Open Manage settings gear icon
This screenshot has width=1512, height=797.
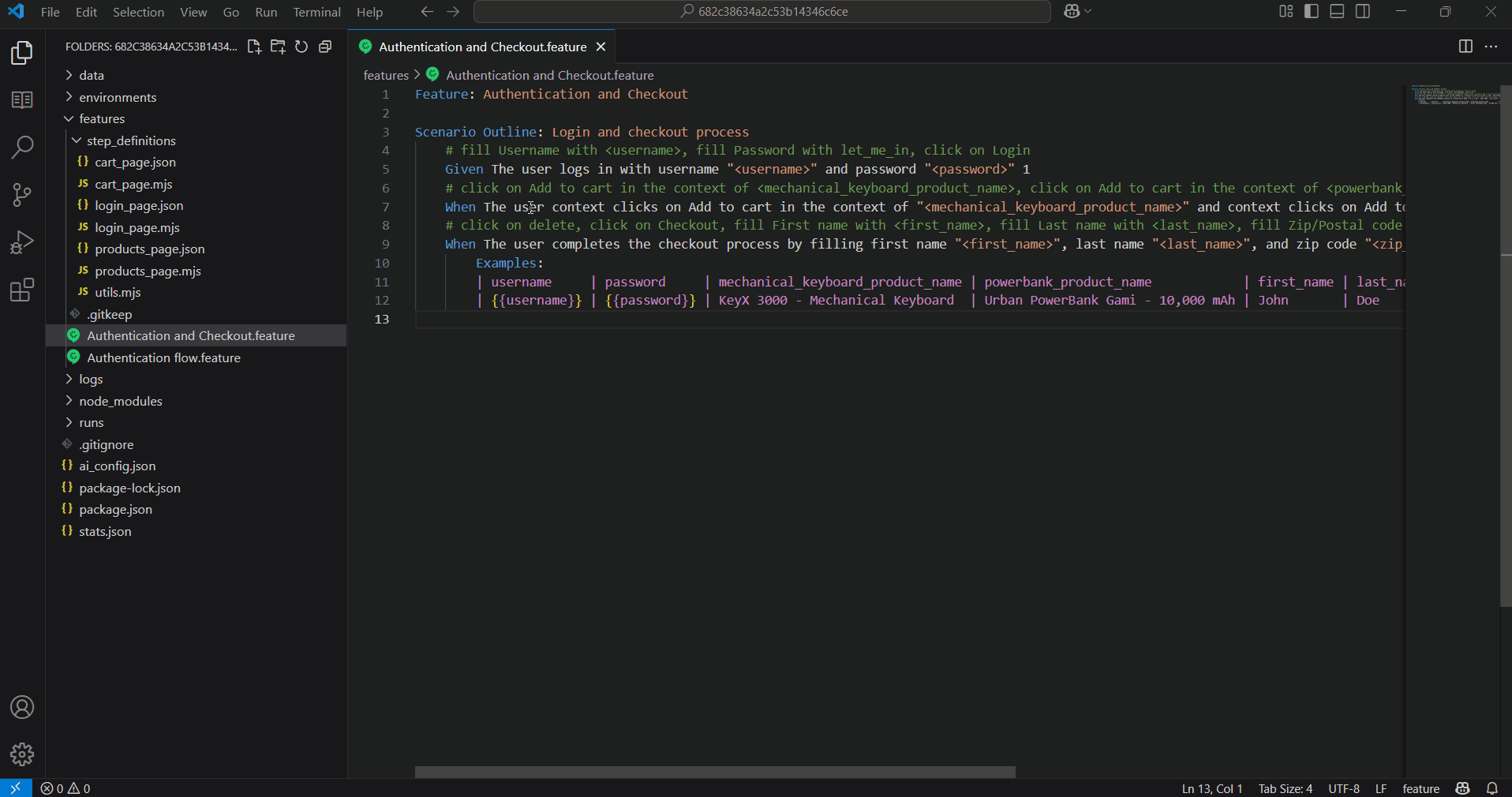(22, 754)
